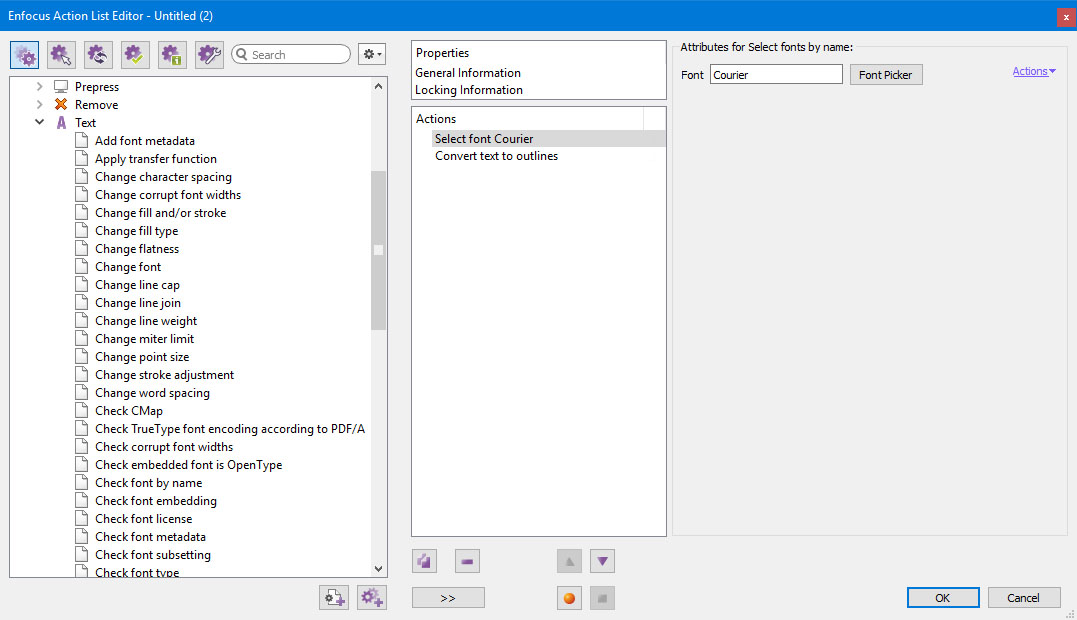Screen dimensions: 1077x620
Task: Click the gear with cursor arrow filter icon
Action: point(61,55)
